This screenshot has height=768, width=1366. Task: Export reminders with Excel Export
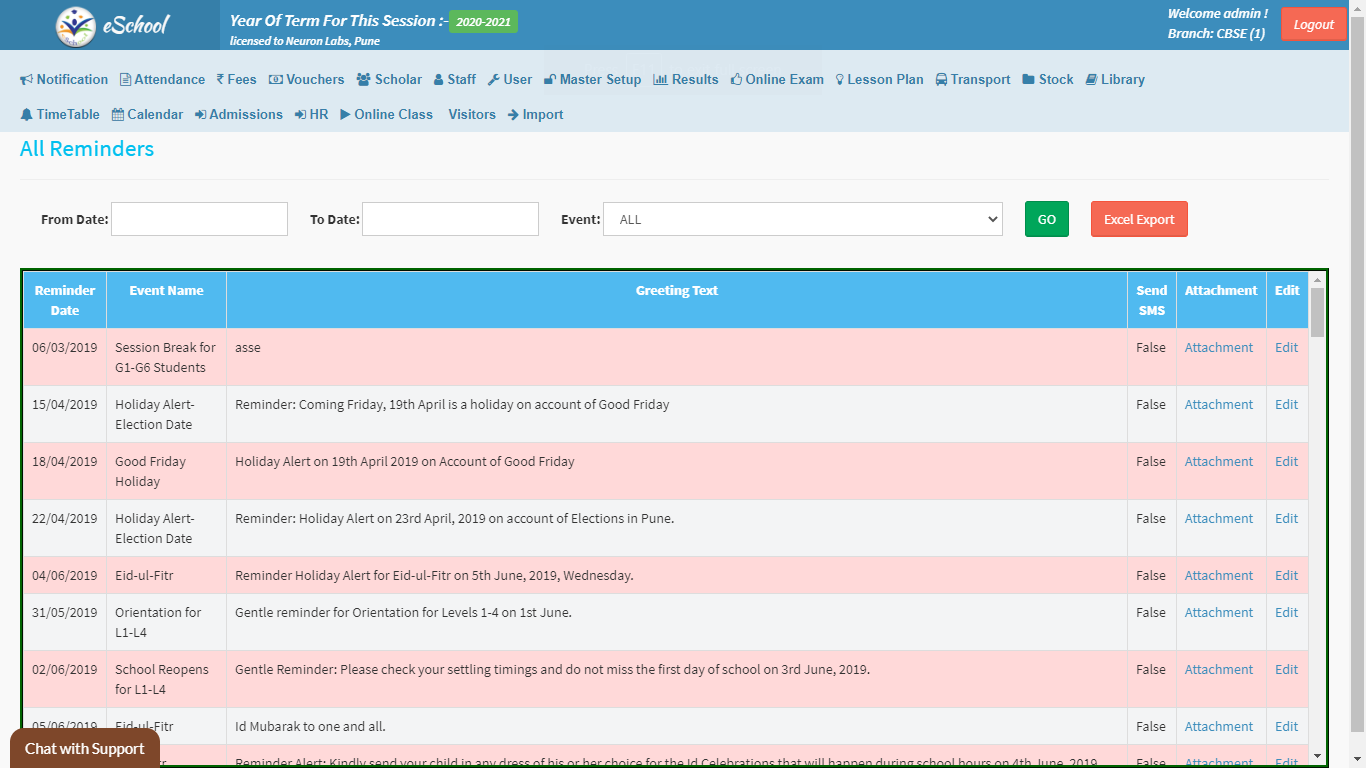tap(1139, 220)
